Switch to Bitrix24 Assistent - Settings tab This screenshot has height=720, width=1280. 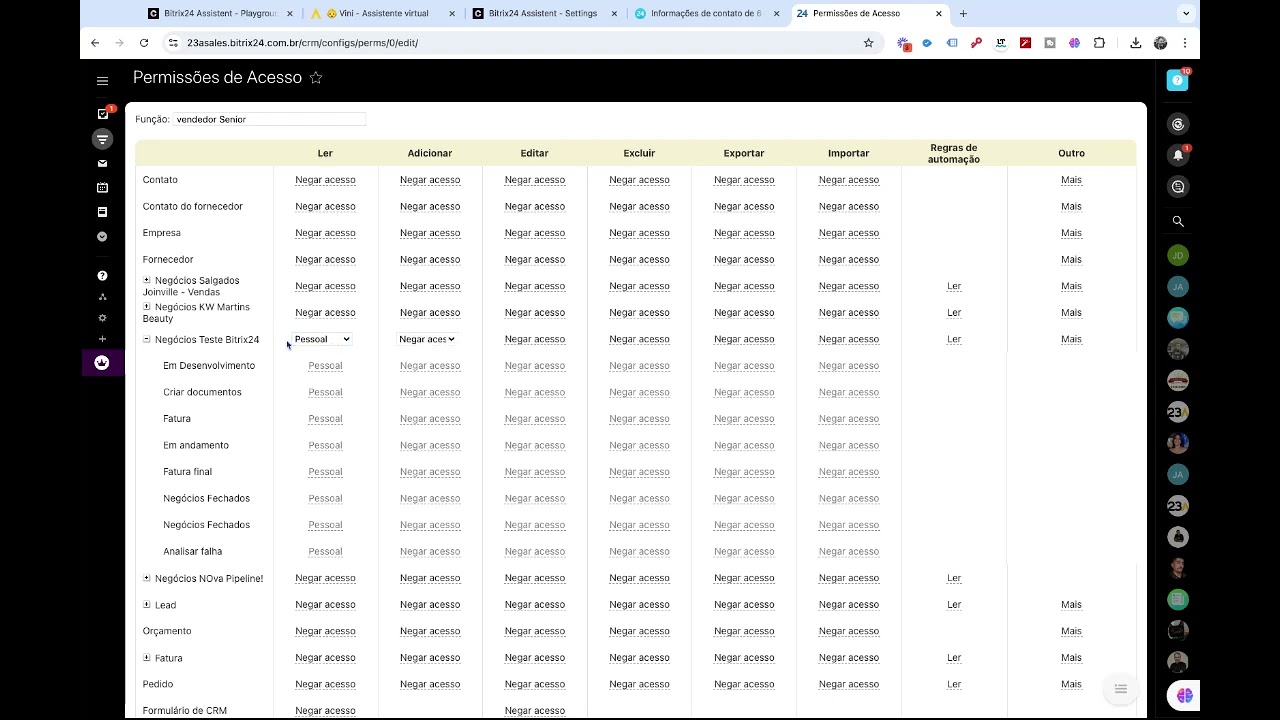[x=543, y=14]
